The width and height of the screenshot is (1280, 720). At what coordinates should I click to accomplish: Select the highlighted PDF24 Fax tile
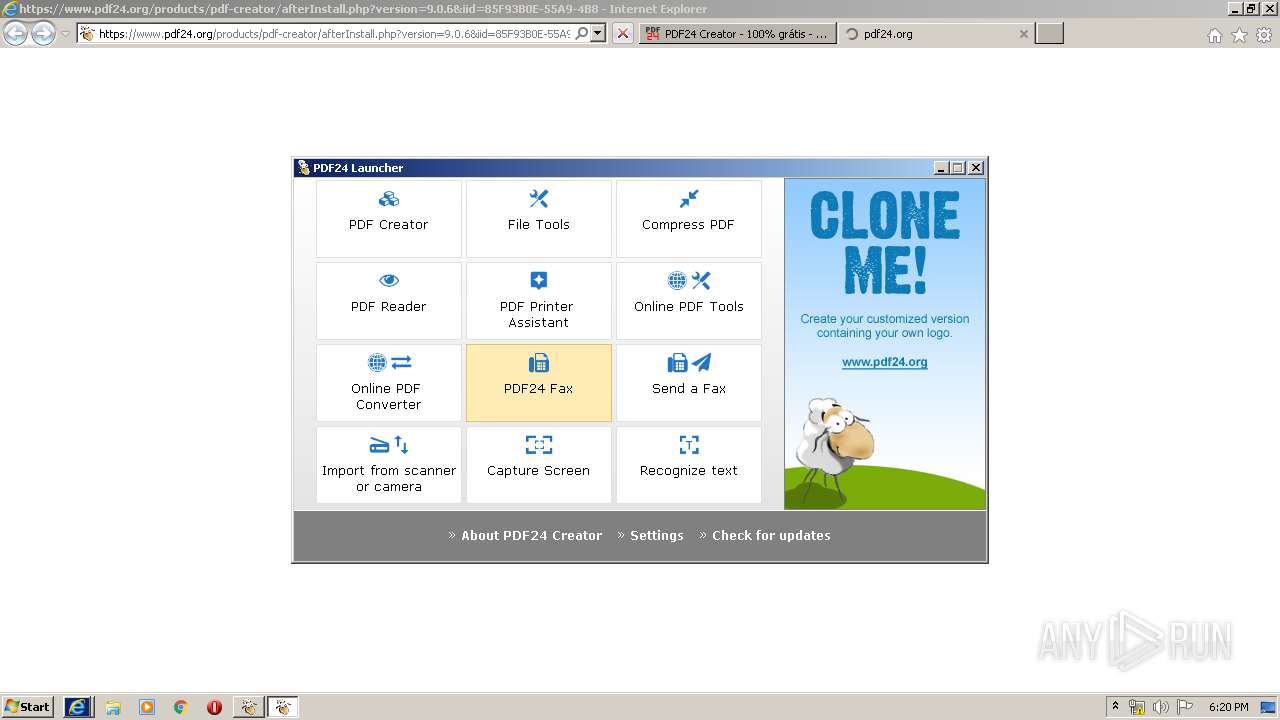tap(539, 382)
